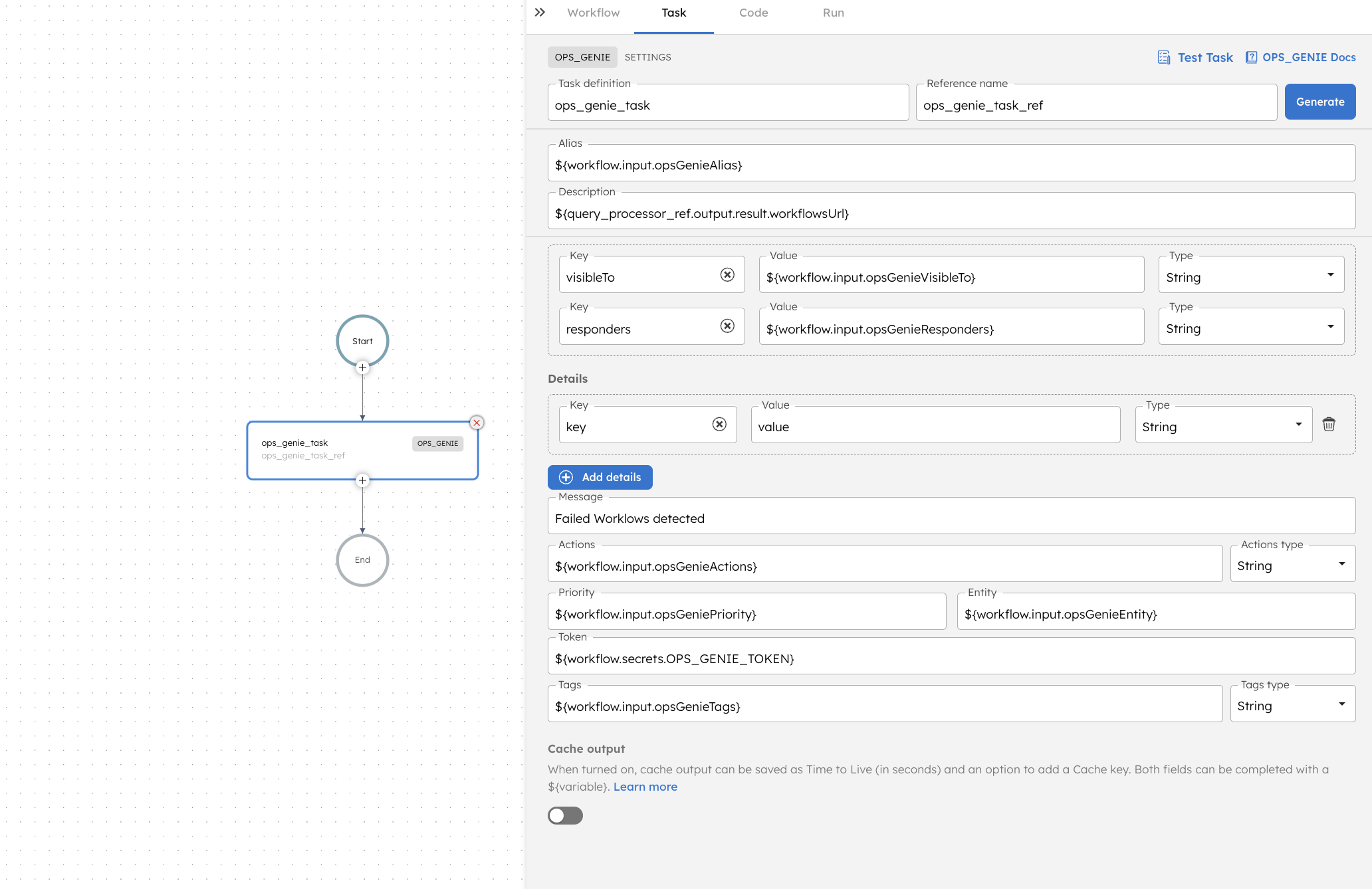Screen dimensions: 1372x889
Task: Click the Message field
Action: [x=951, y=516]
